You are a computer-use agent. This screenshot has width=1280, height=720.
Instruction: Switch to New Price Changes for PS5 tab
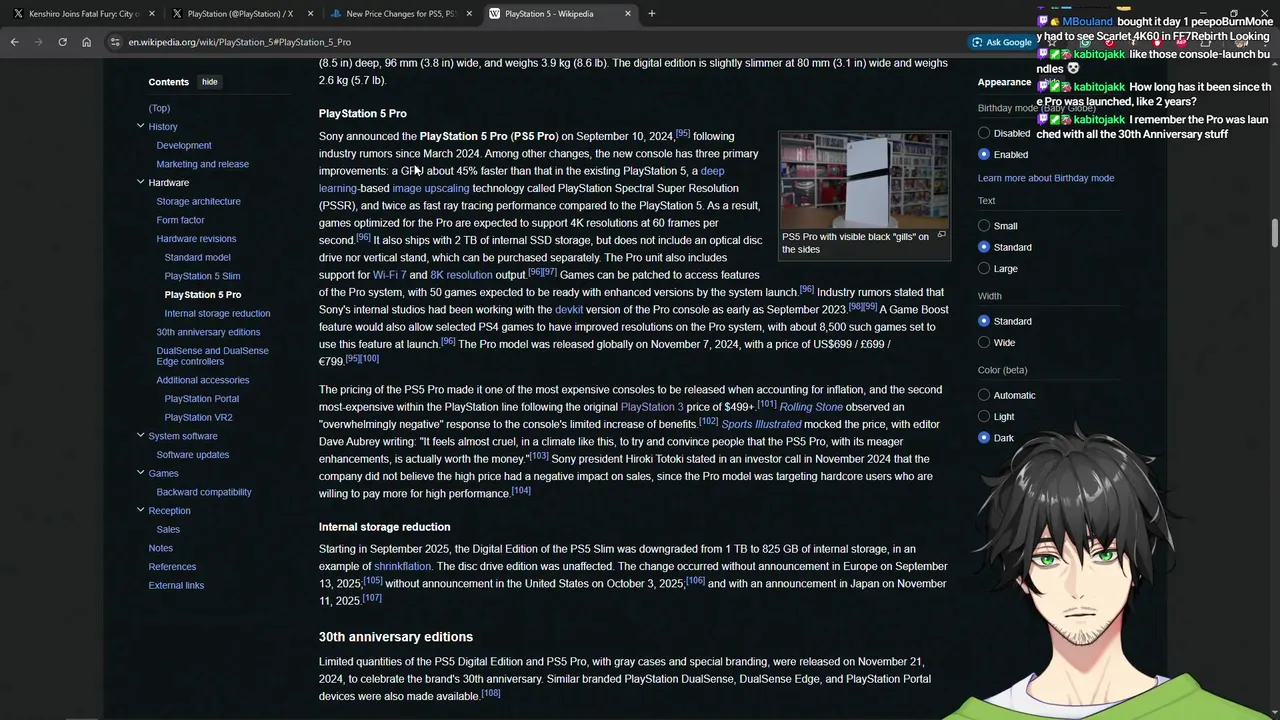[x=398, y=14]
